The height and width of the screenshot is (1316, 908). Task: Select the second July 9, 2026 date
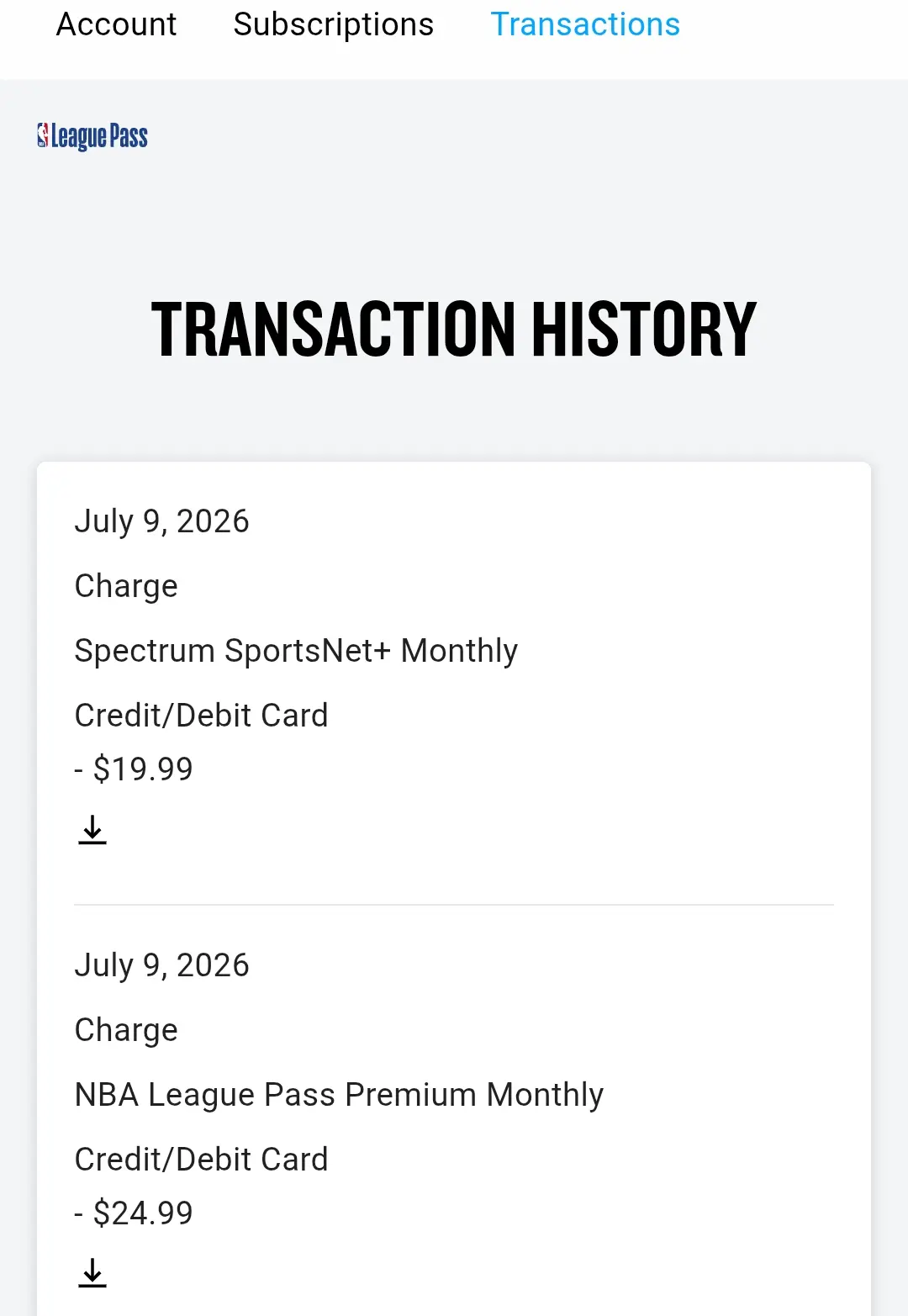click(161, 965)
